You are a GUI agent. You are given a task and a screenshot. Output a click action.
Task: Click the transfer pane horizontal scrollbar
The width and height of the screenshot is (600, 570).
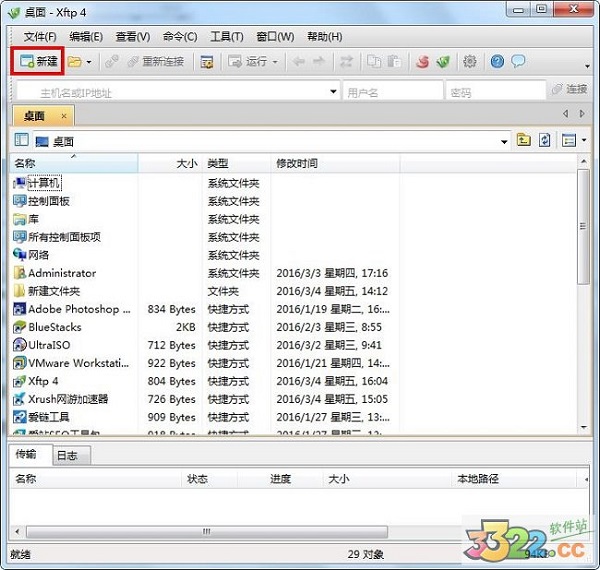point(207,531)
